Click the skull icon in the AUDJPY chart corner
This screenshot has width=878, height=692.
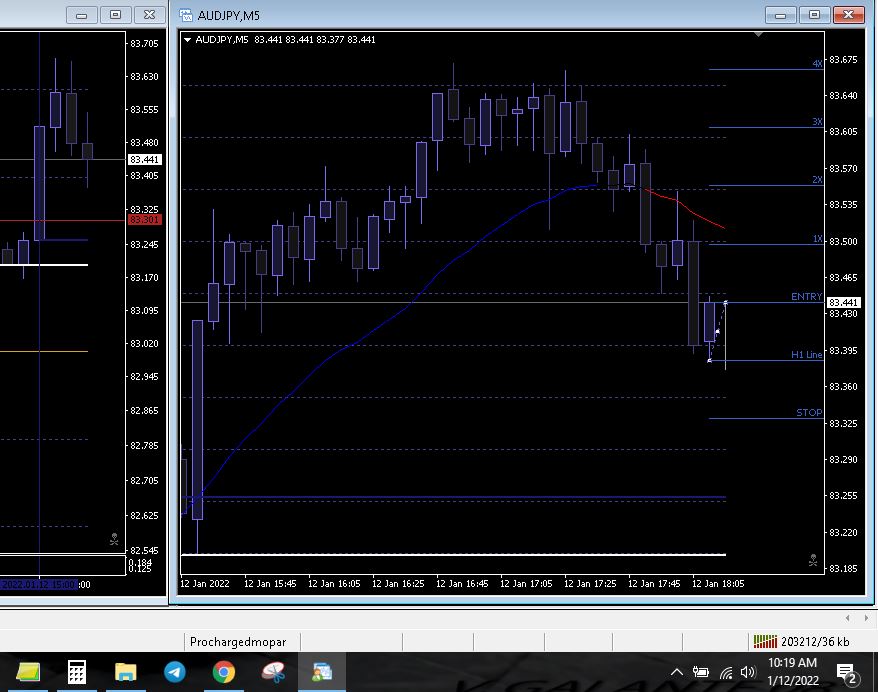tap(813, 562)
